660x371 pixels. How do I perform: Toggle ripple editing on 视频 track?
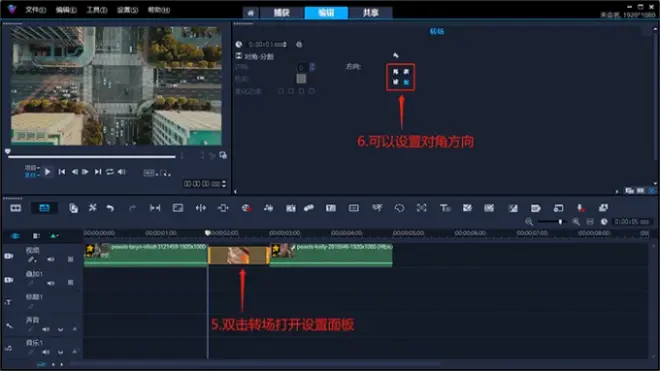[x=32, y=259]
